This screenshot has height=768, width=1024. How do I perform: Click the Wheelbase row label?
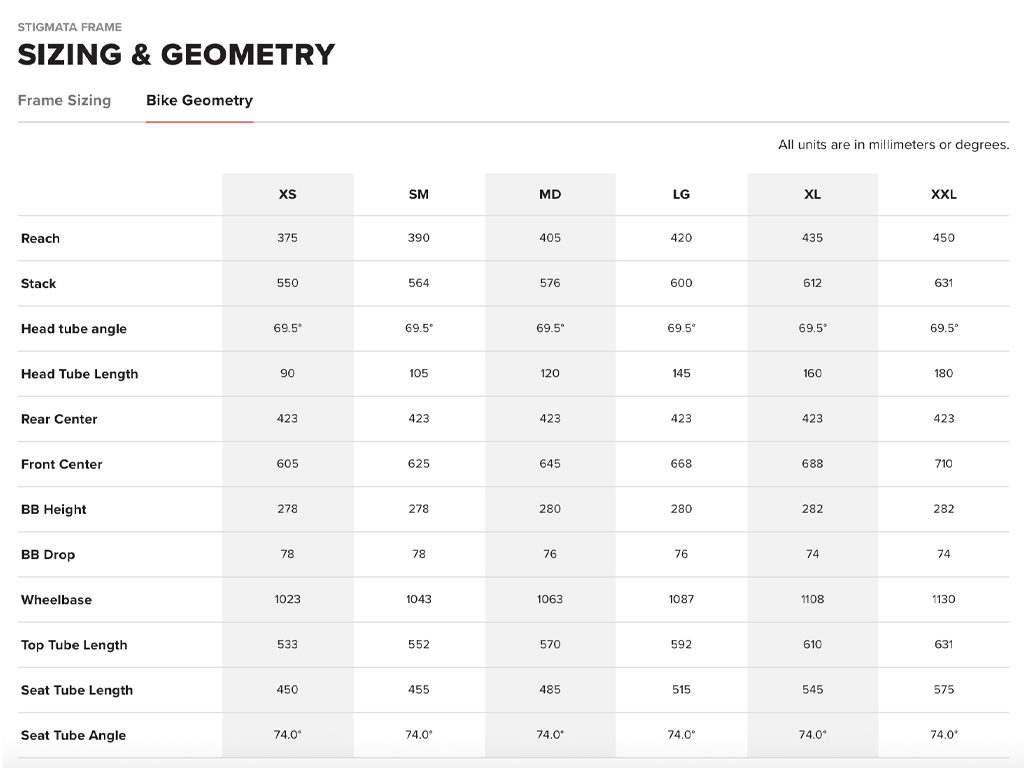(56, 600)
